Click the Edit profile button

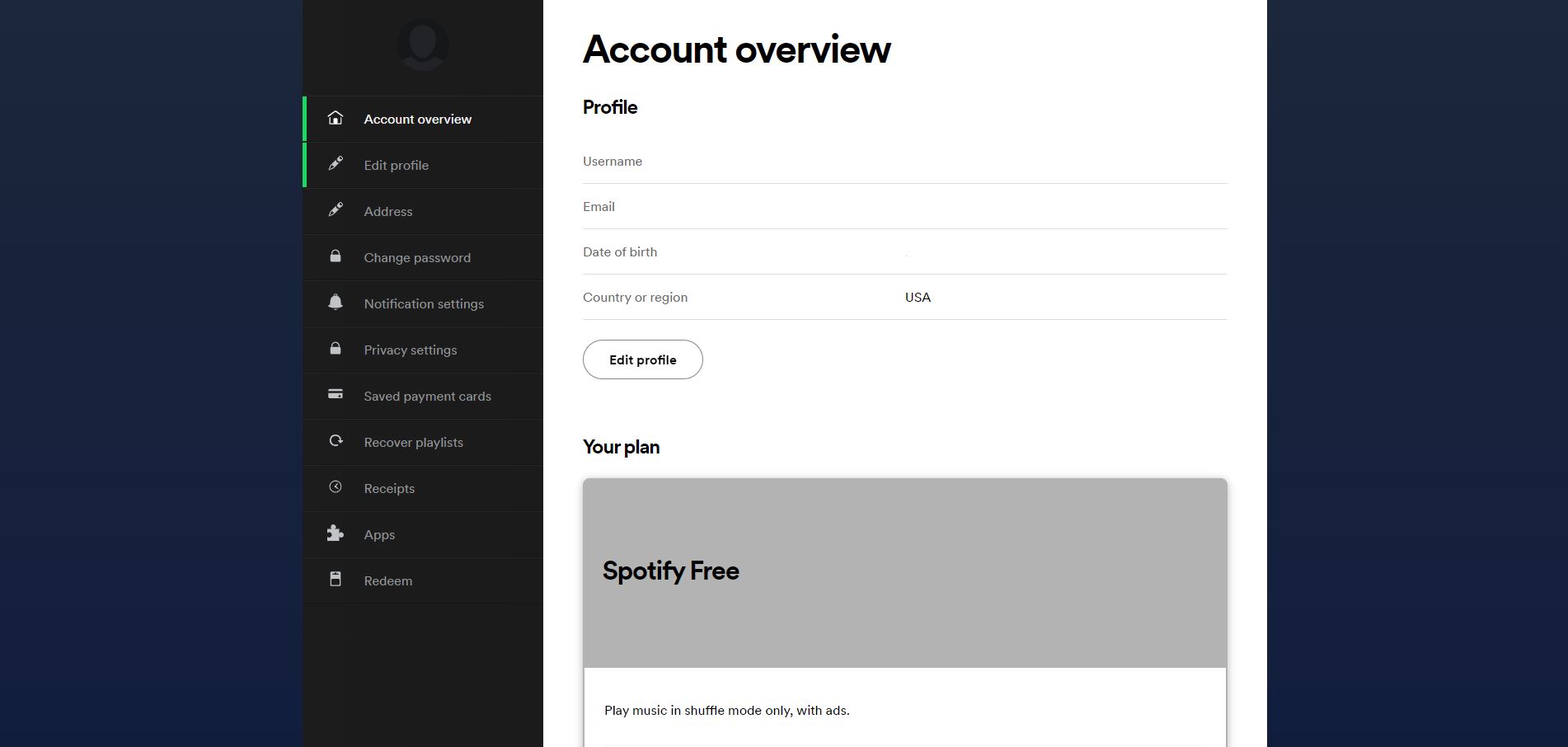[643, 359]
